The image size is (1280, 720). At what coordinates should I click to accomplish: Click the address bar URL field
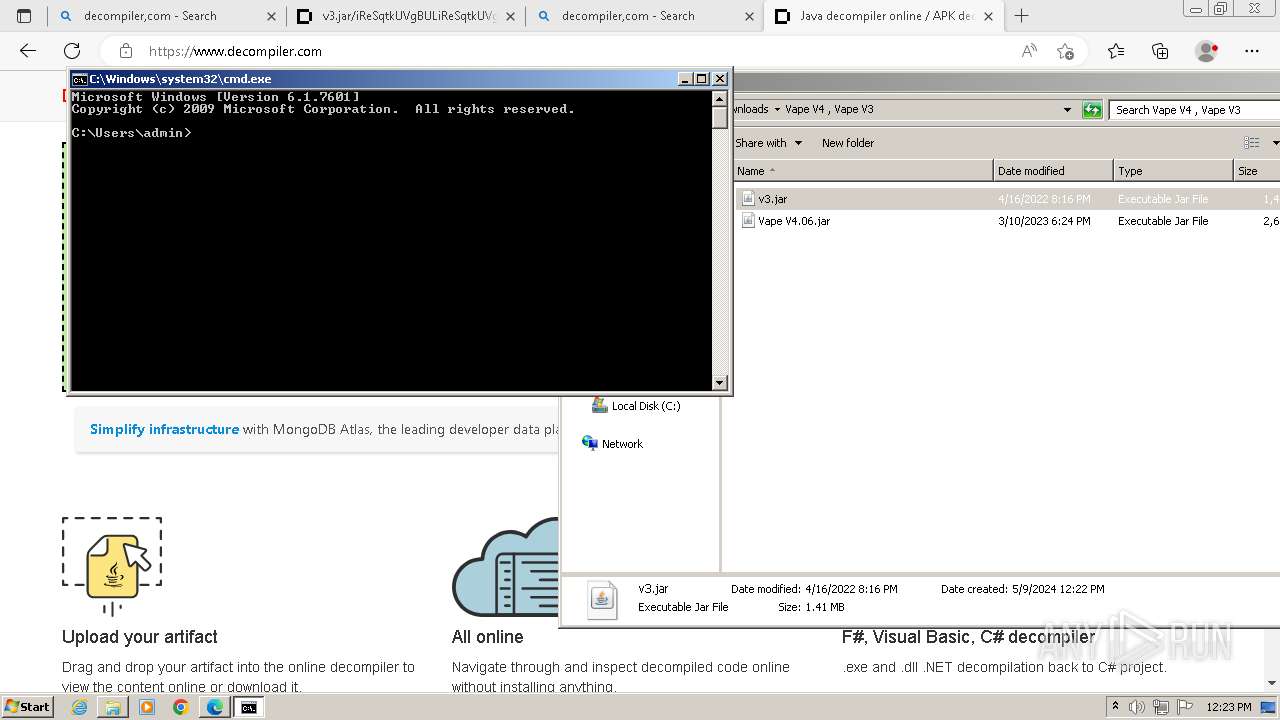click(575, 51)
